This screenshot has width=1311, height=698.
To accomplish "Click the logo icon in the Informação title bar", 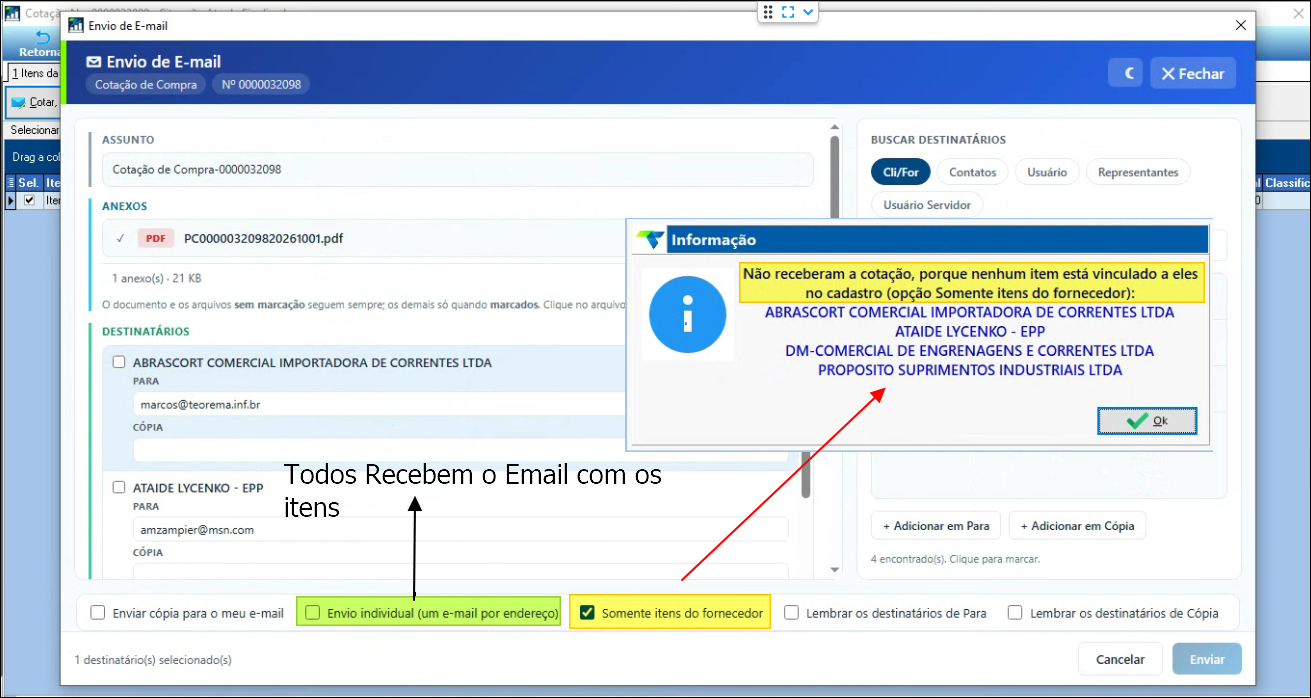I will (x=651, y=240).
